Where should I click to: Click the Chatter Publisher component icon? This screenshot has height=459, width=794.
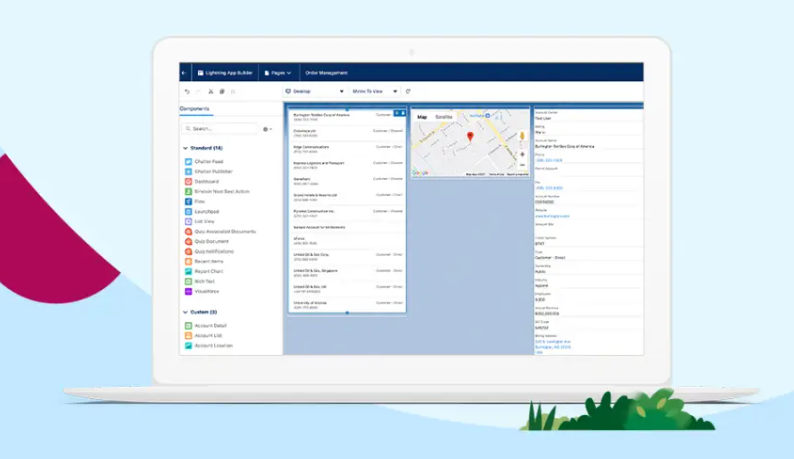tap(188, 172)
